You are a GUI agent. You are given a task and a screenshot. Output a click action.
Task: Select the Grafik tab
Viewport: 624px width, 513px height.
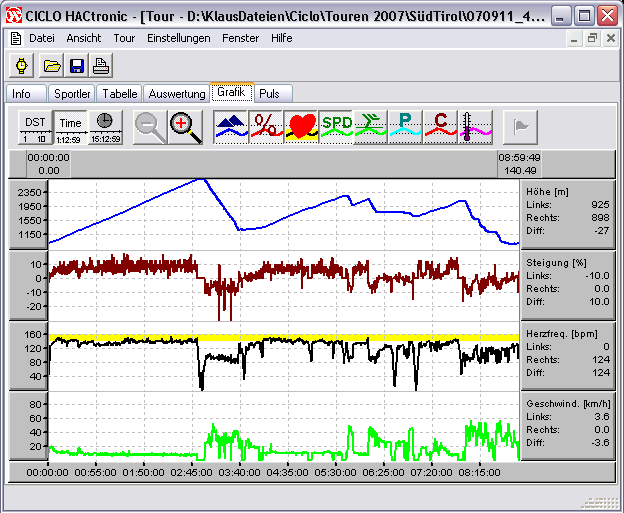pos(232,92)
